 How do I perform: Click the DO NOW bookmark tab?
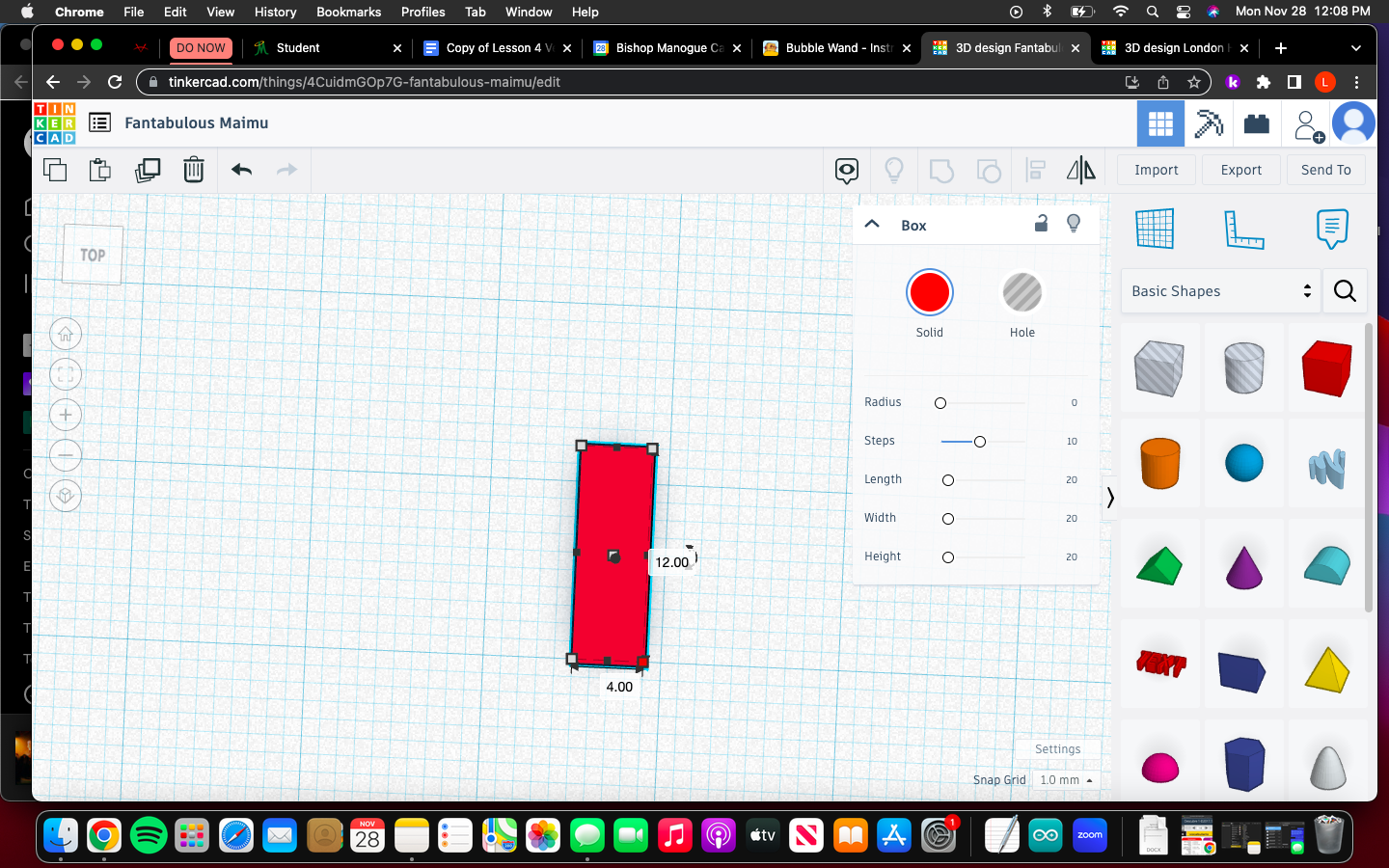[x=201, y=48]
